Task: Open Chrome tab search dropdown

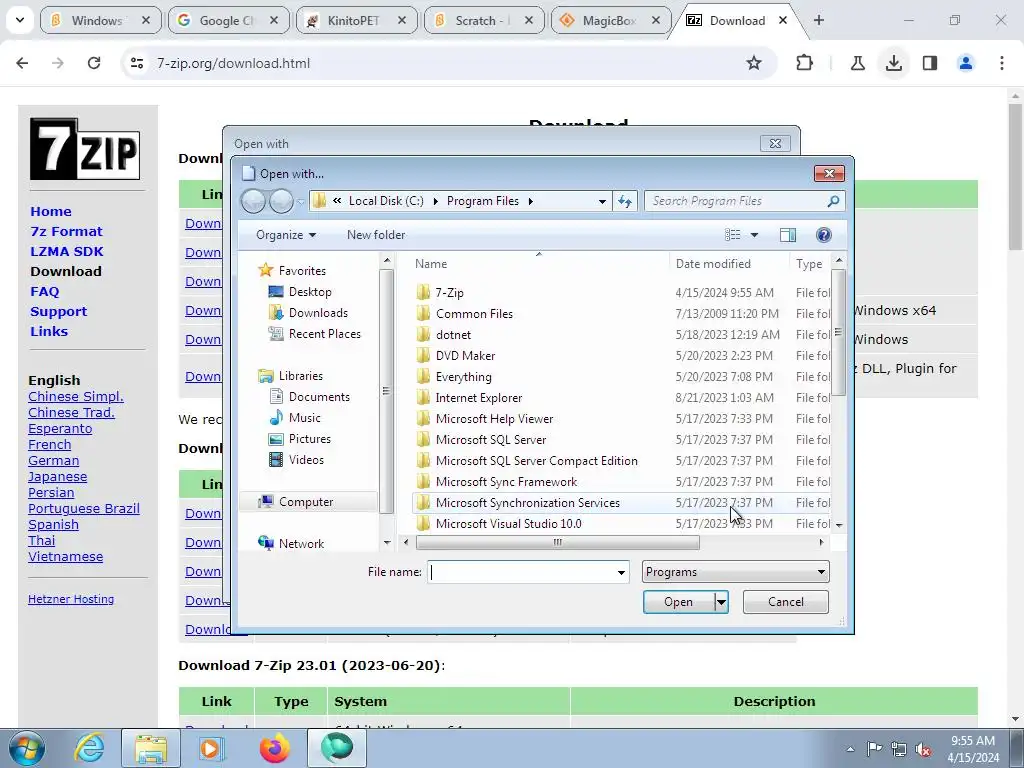Action: pos(20,20)
